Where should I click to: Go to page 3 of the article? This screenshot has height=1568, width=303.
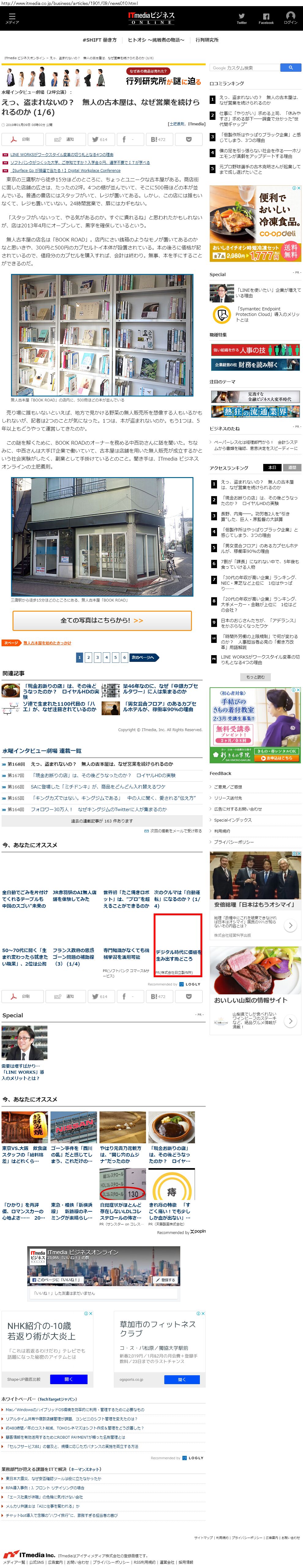pyautogui.click(x=97, y=657)
